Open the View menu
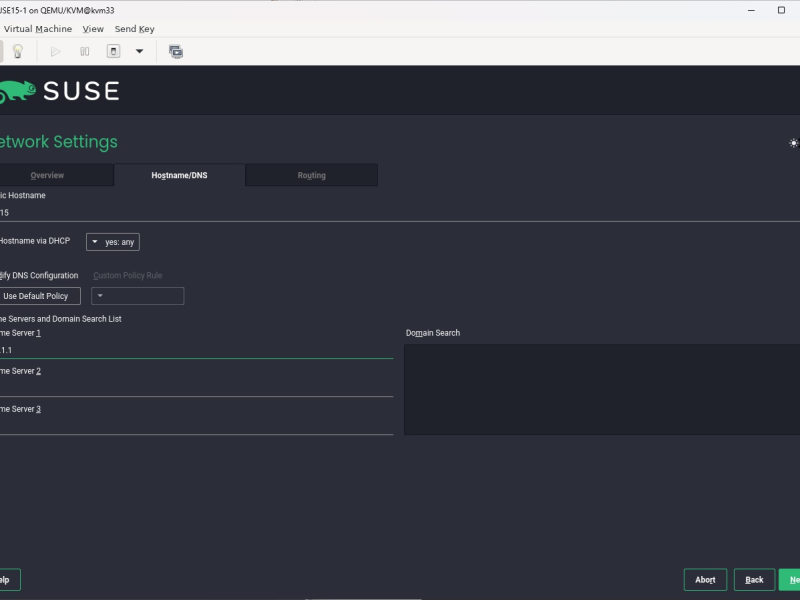 93,29
